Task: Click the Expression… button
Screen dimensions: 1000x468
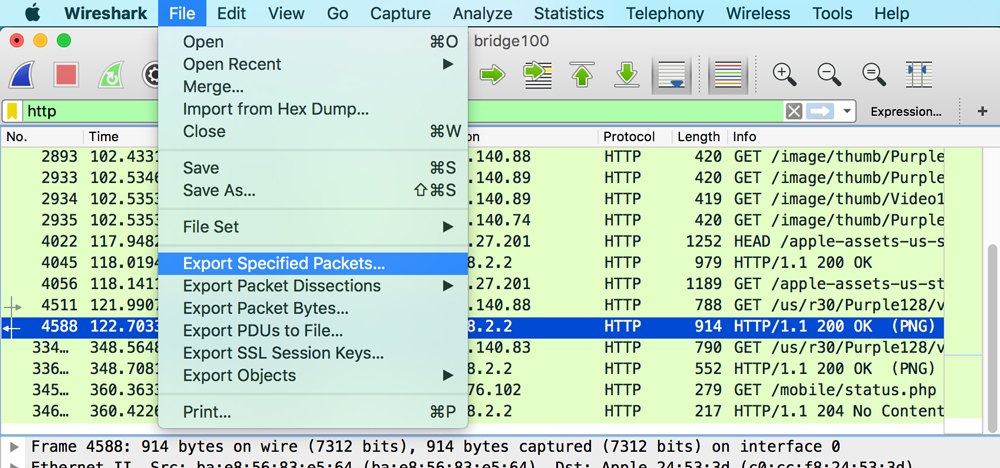Action: click(906, 112)
